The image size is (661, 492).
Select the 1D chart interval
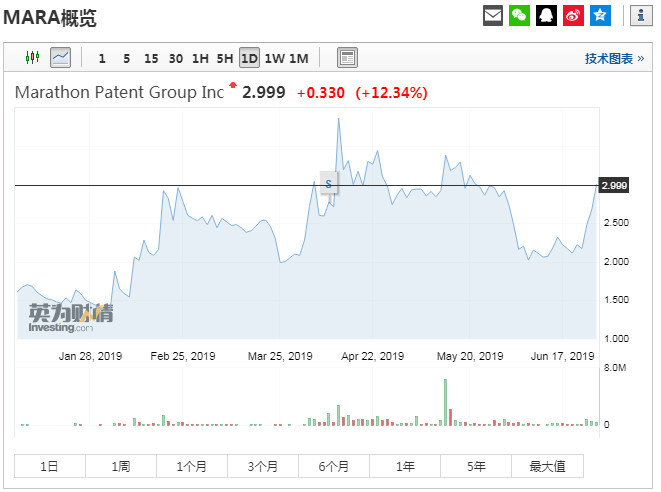(x=249, y=58)
